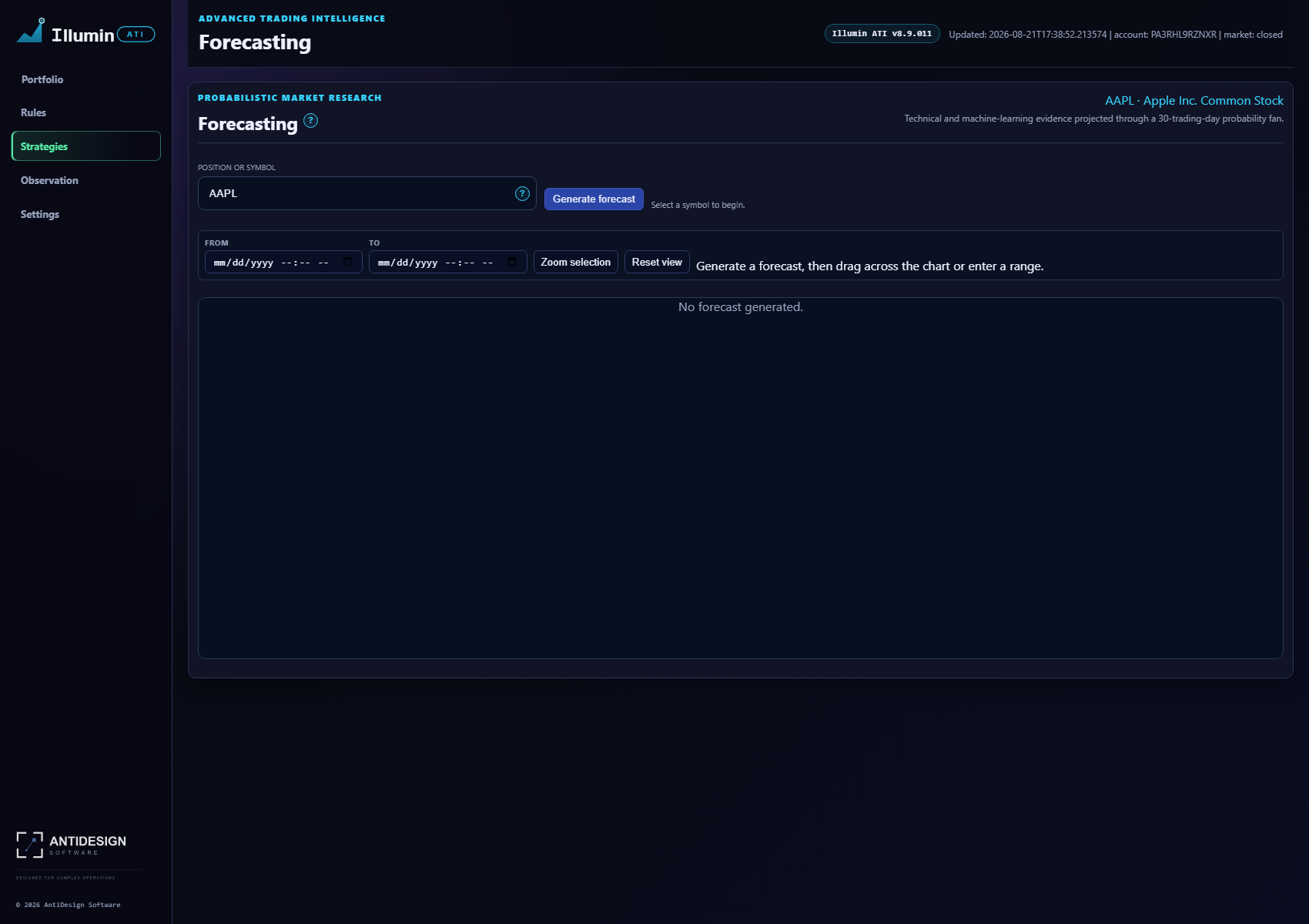Click help icon inside the symbol field
Viewport: 1309px width, 924px height.
coord(522,194)
